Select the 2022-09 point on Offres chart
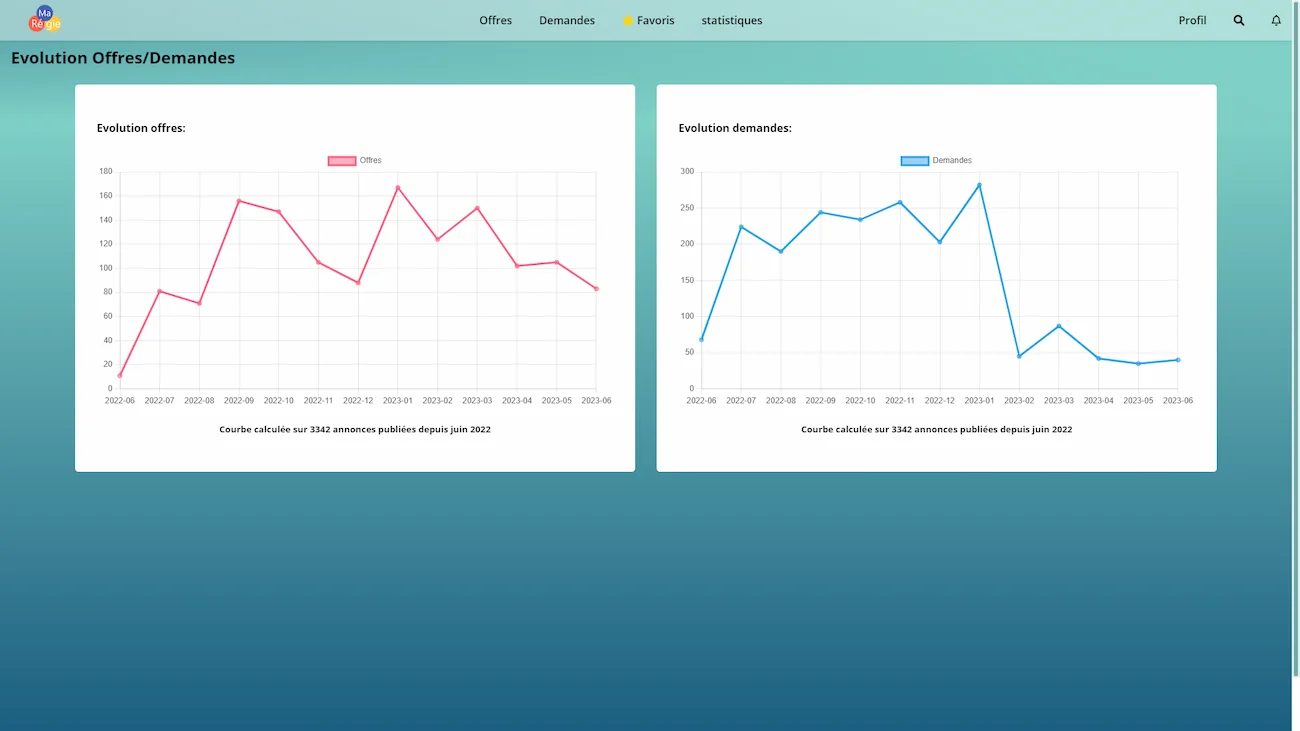This screenshot has height=731, width=1300. [239, 201]
